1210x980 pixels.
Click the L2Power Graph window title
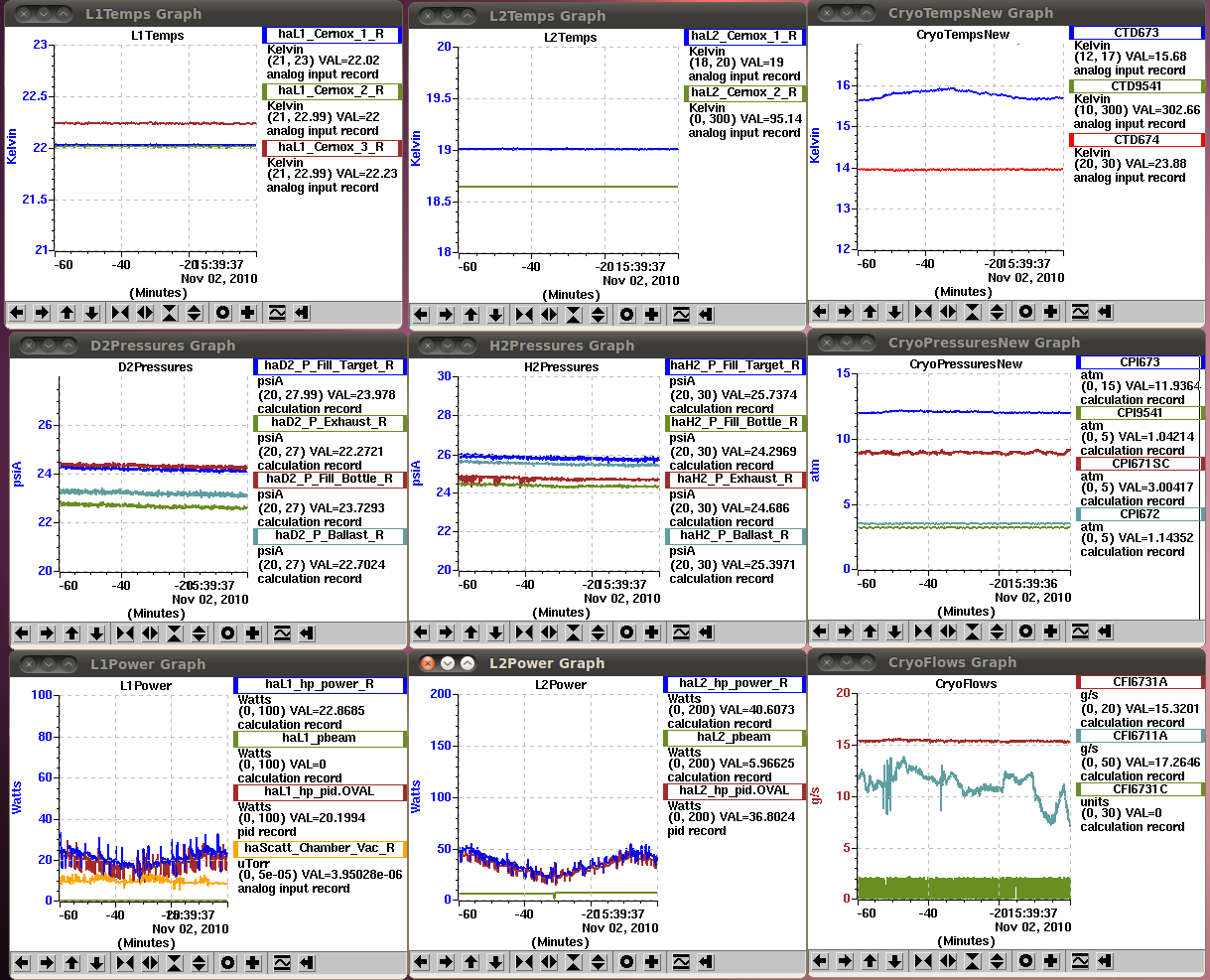tap(546, 663)
